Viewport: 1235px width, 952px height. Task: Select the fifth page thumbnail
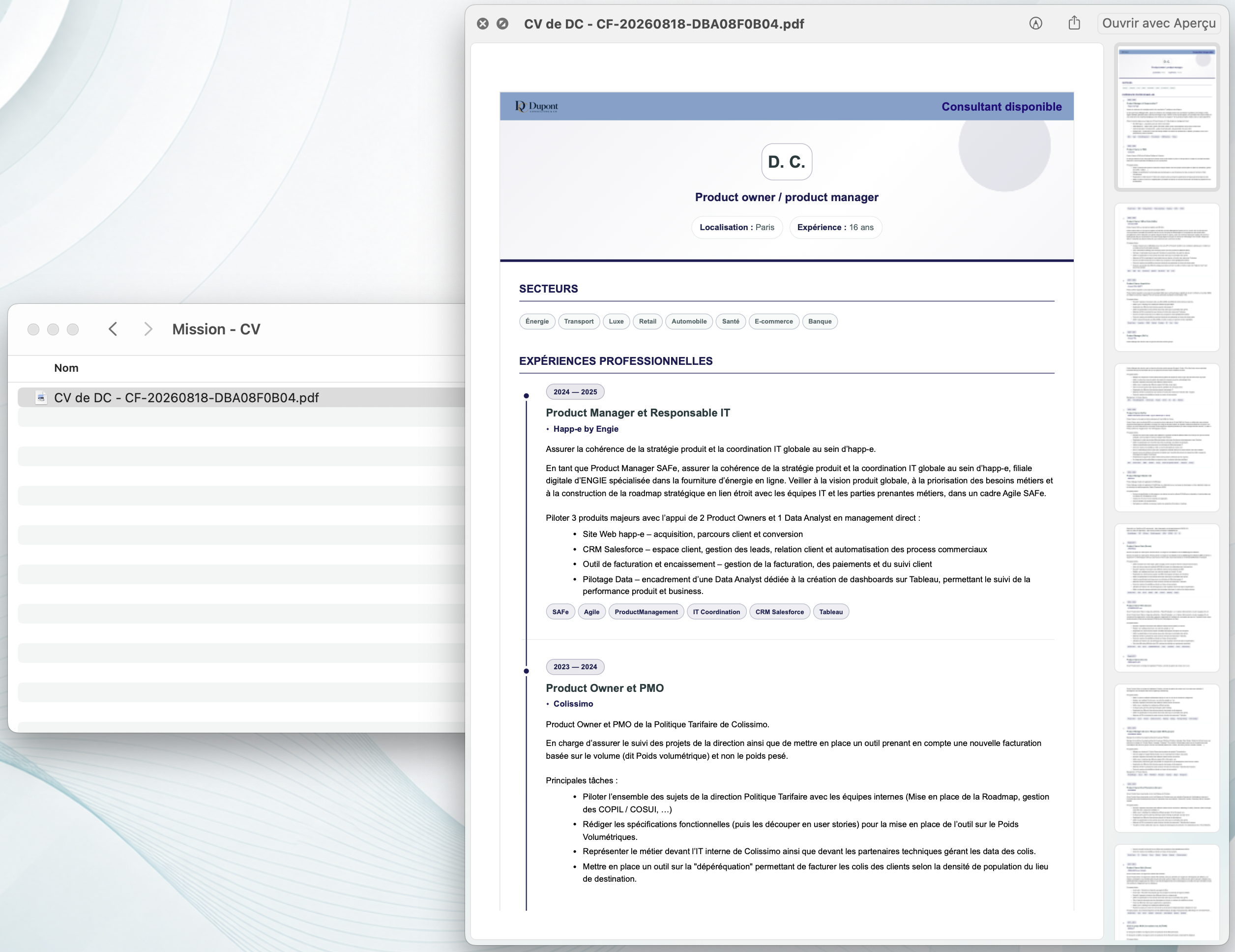[x=1167, y=758]
